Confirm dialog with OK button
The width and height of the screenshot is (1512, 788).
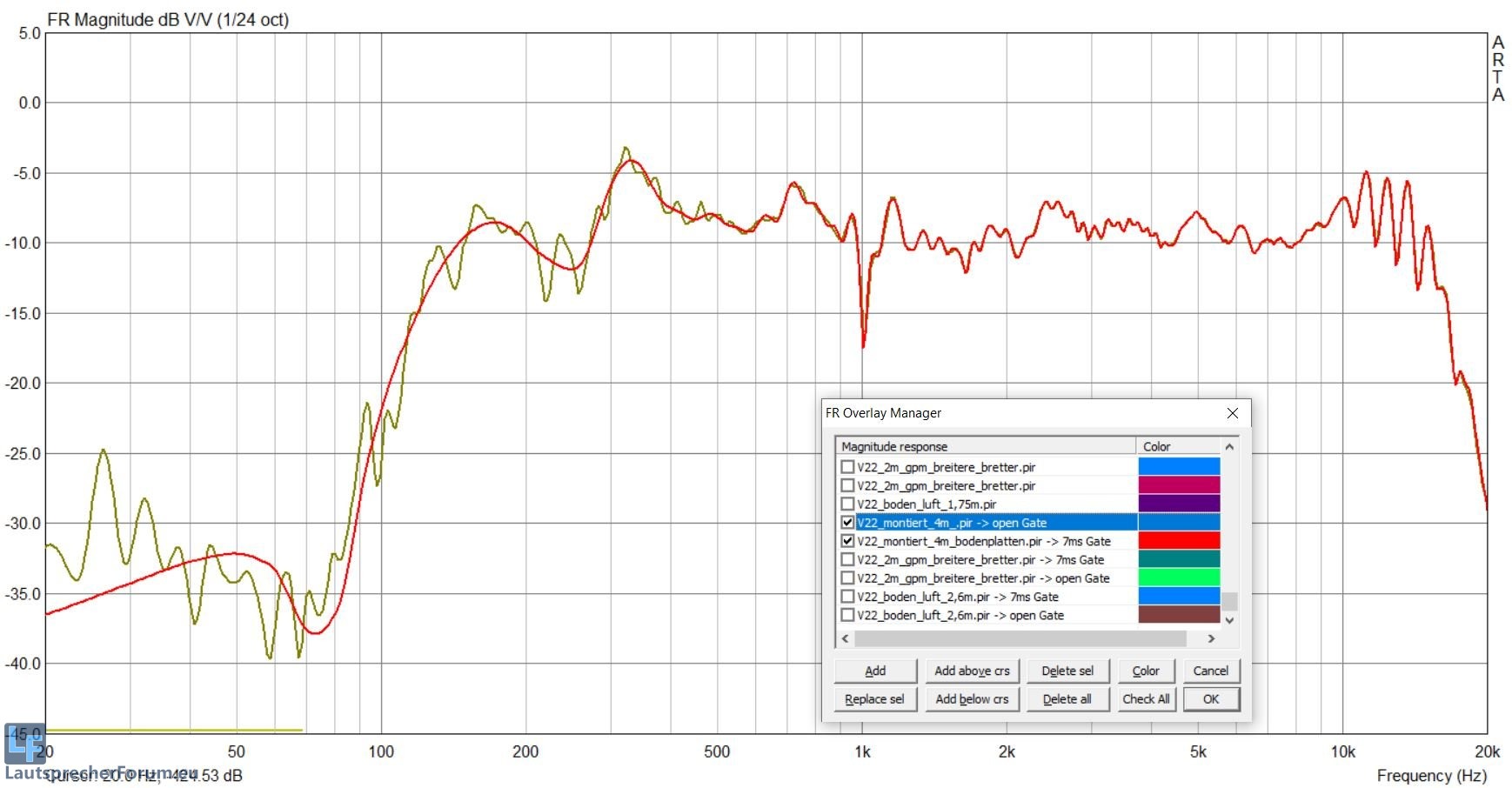pos(1210,699)
